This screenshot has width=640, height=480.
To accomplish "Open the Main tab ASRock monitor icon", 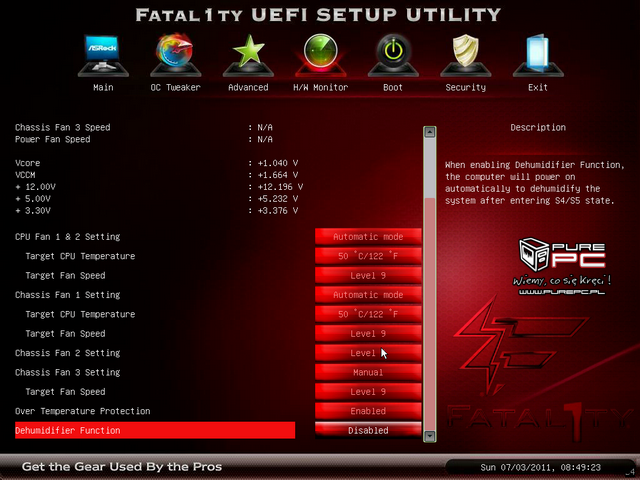I will [x=103, y=55].
